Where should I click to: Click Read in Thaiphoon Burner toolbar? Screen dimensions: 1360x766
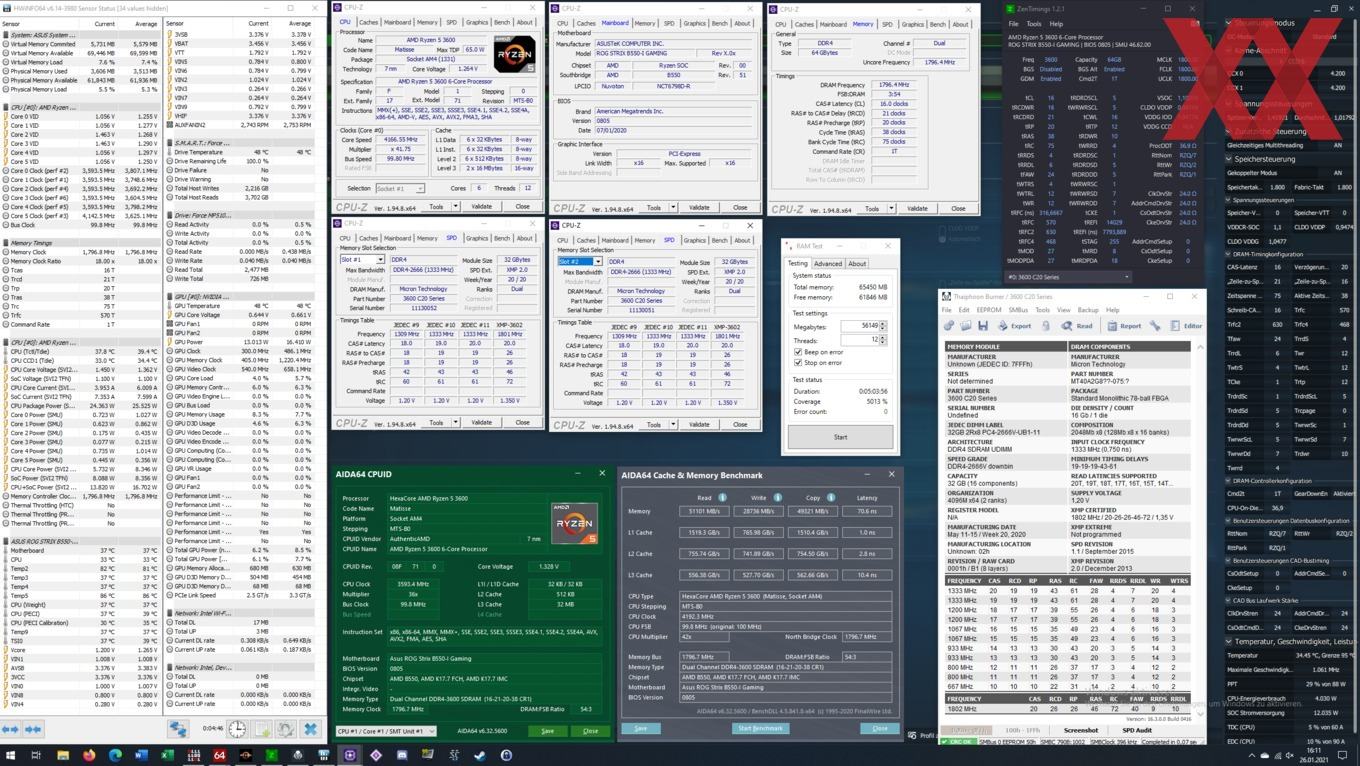click(1078, 326)
